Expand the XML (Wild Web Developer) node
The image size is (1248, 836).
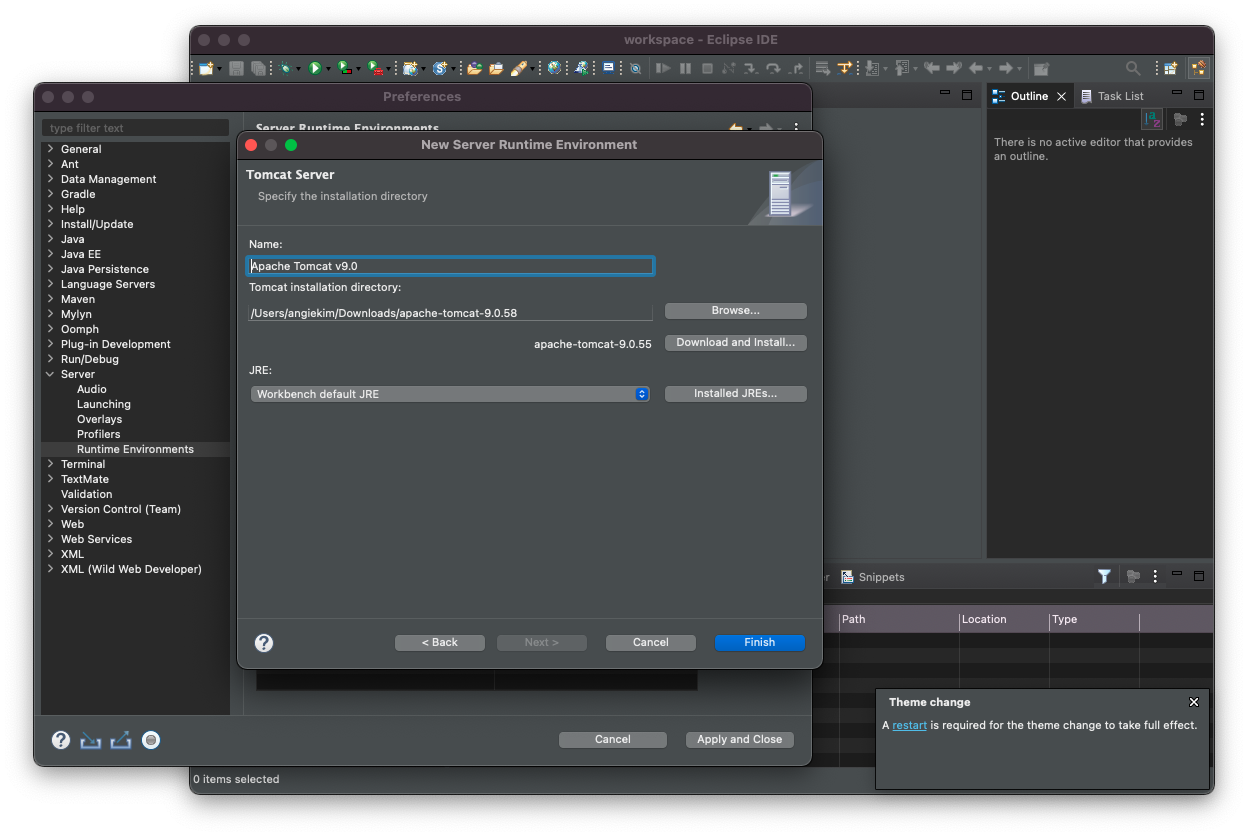click(x=51, y=569)
